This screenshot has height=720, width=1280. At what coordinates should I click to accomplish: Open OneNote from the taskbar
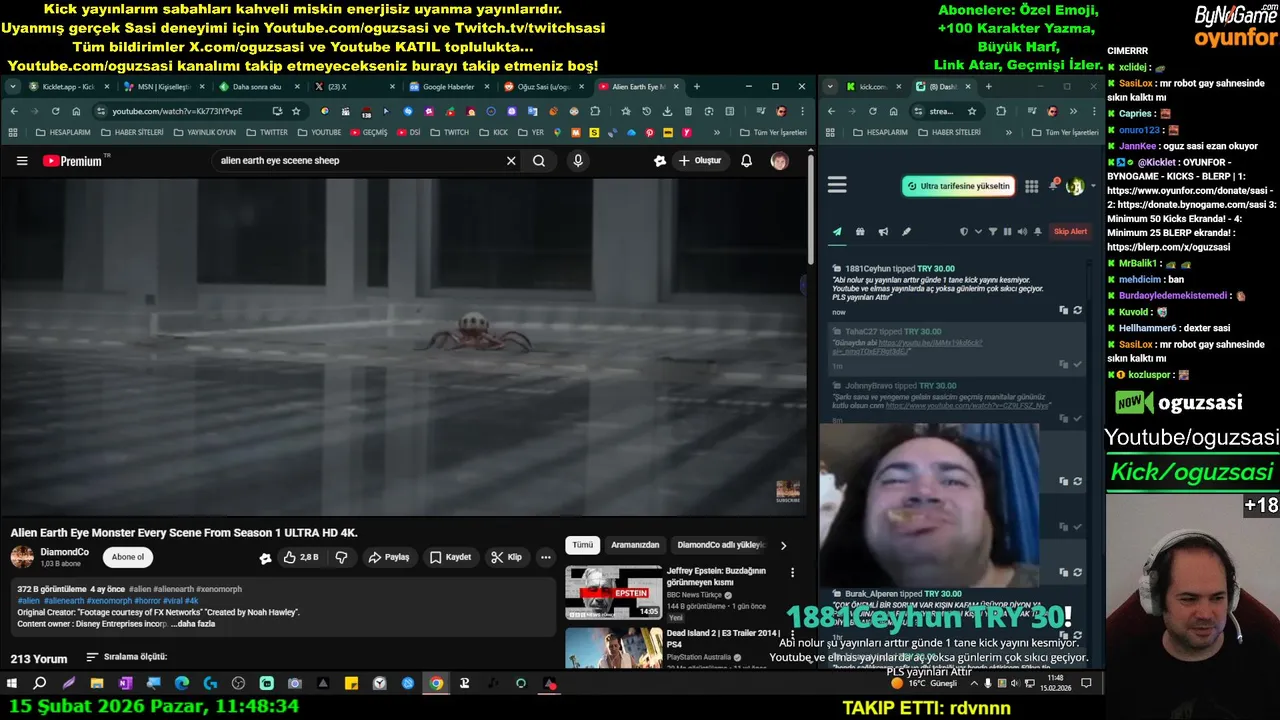(x=125, y=683)
